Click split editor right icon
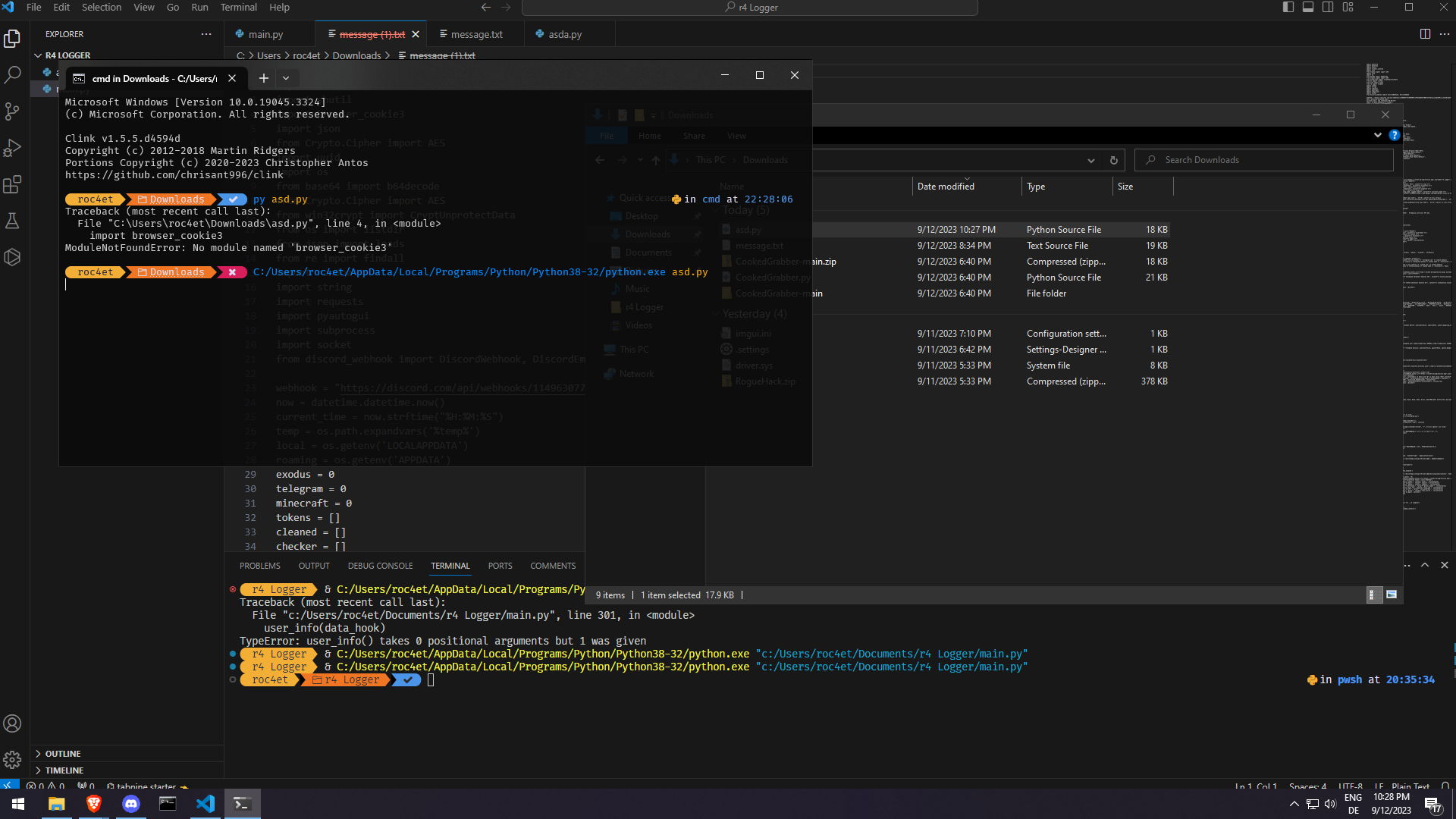This screenshot has height=819, width=1456. 1425,34
